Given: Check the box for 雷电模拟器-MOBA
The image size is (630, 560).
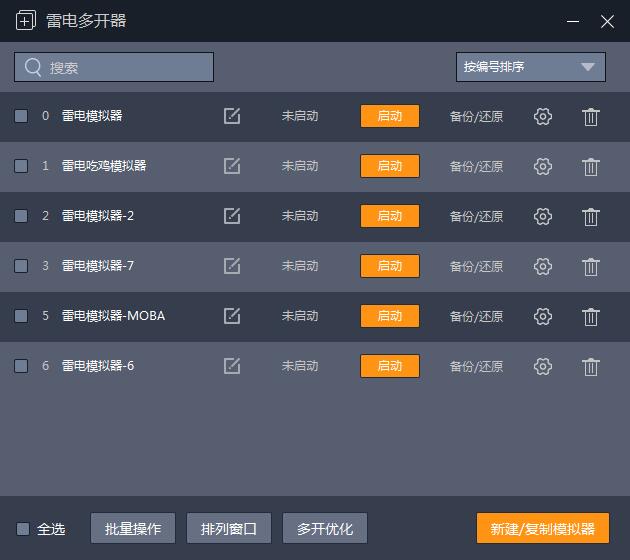Looking at the screenshot, I should coord(21,316).
